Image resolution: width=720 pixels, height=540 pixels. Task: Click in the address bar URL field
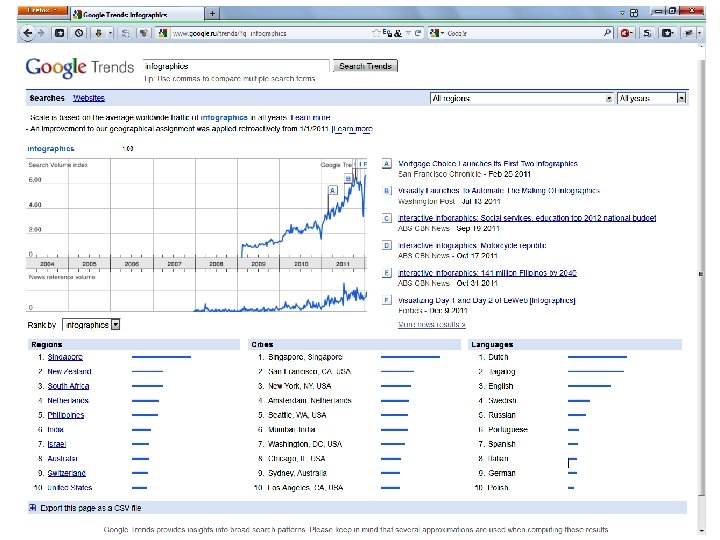271,33
